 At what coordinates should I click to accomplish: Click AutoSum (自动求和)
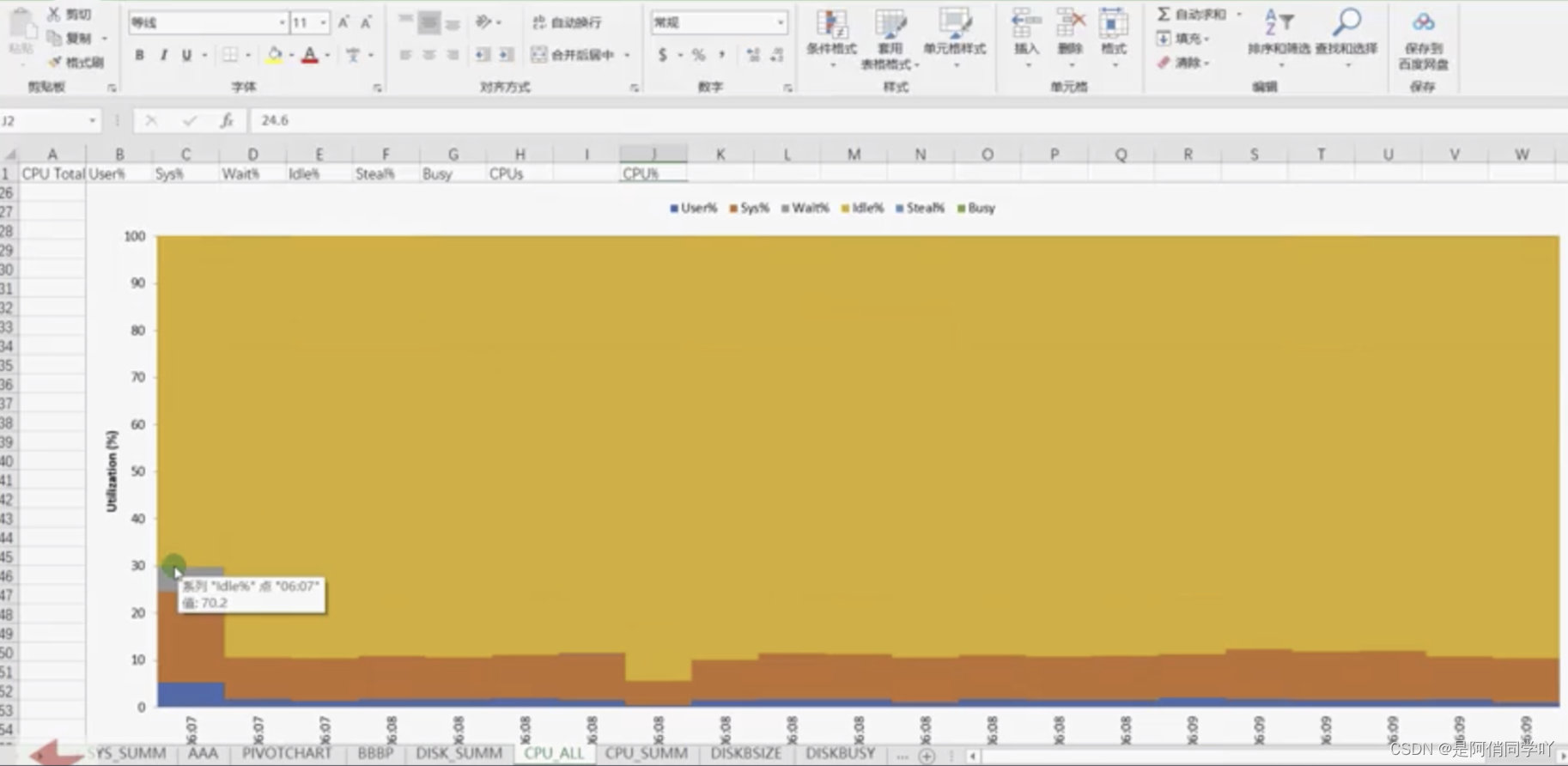1192,14
